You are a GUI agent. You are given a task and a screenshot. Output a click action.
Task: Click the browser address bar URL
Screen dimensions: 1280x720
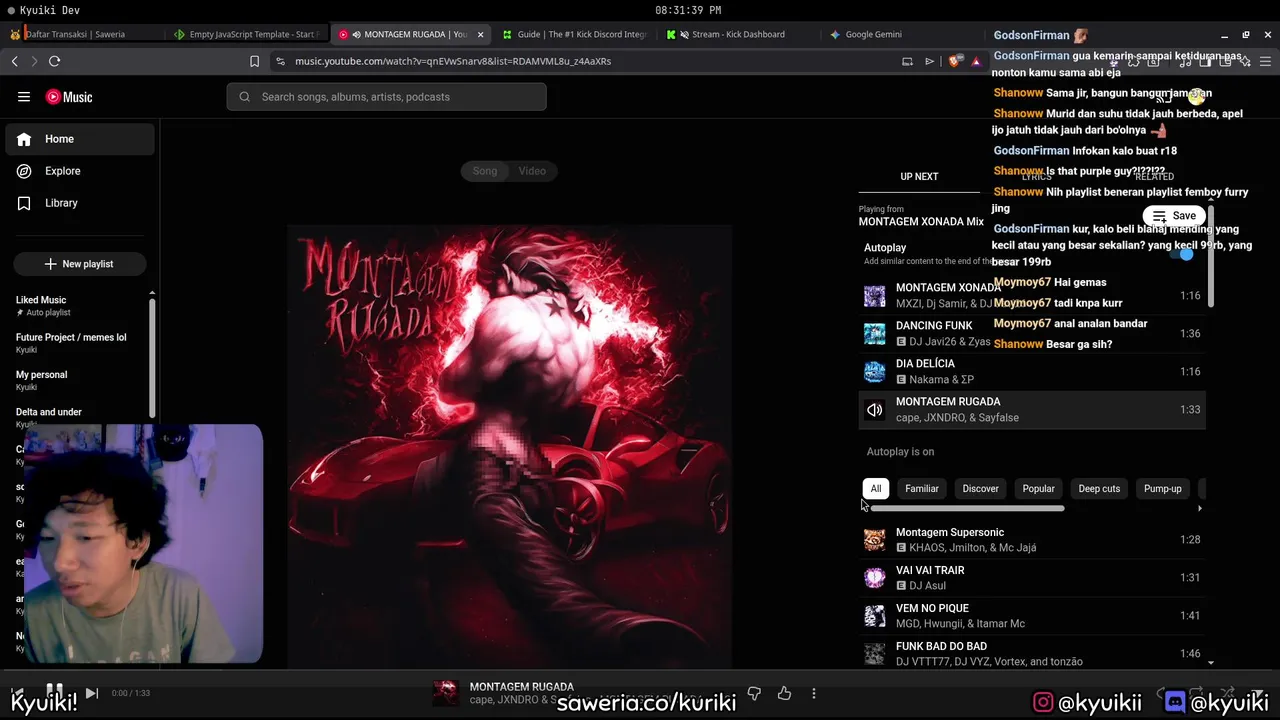pos(453,61)
